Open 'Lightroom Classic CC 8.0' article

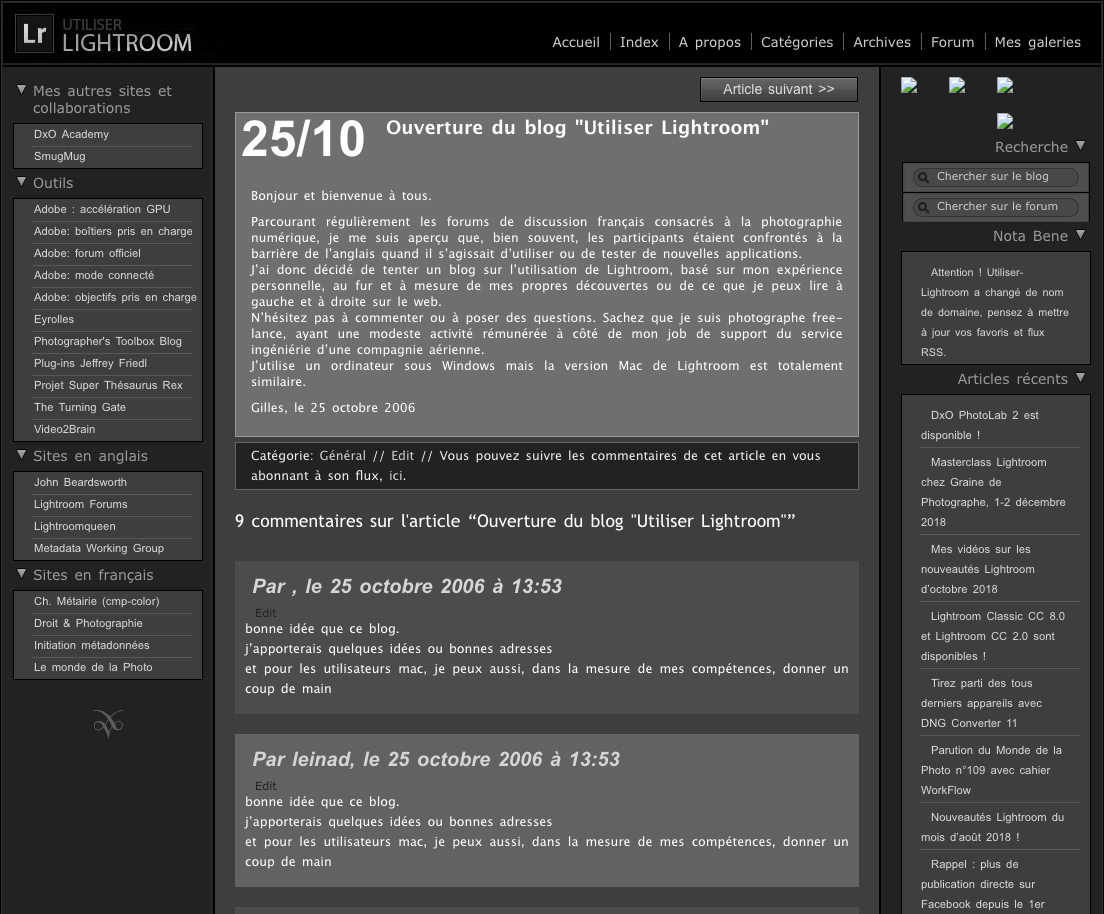[x=993, y=636]
